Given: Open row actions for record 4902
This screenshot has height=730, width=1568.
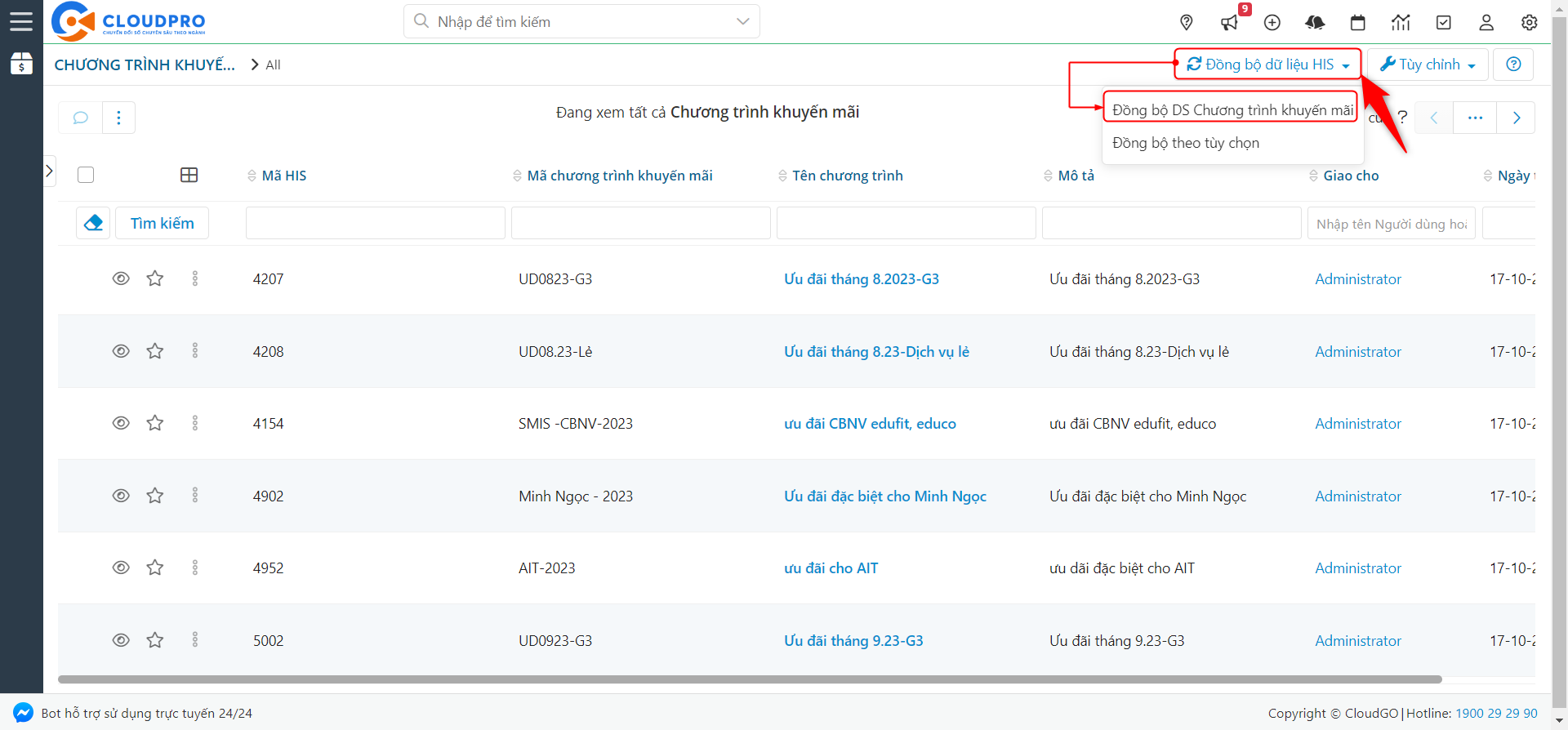Looking at the screenshot, I should tap(195, 496).
